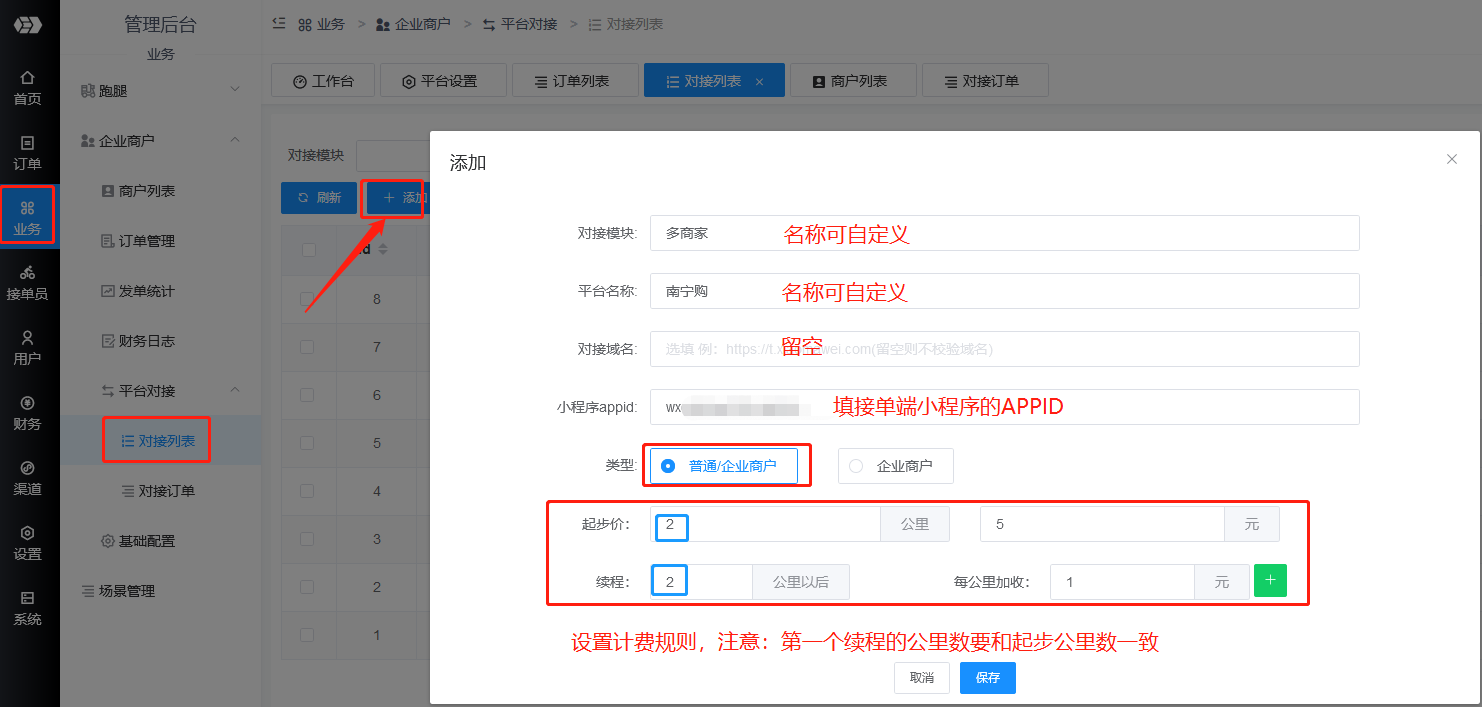Click the 续程 kilometers input
Viewport: 1482px width, 707px height.
(x=701, y=582)
